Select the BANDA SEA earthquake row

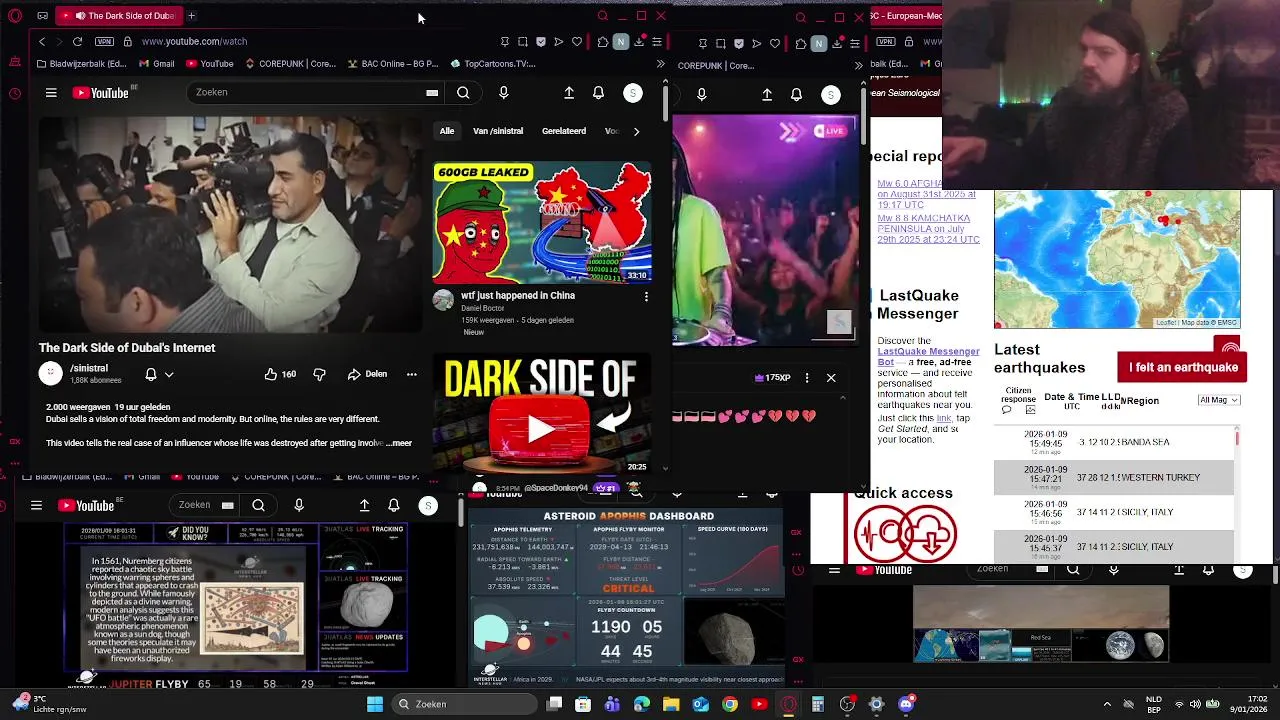[1114, 442]
